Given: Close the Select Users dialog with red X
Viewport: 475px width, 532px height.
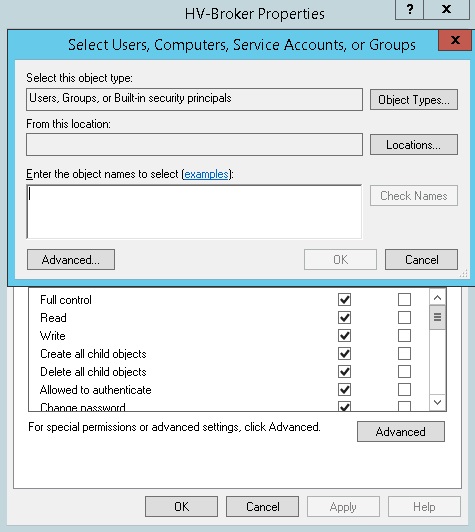Looking at the screenshot, I should click(455, 40).
